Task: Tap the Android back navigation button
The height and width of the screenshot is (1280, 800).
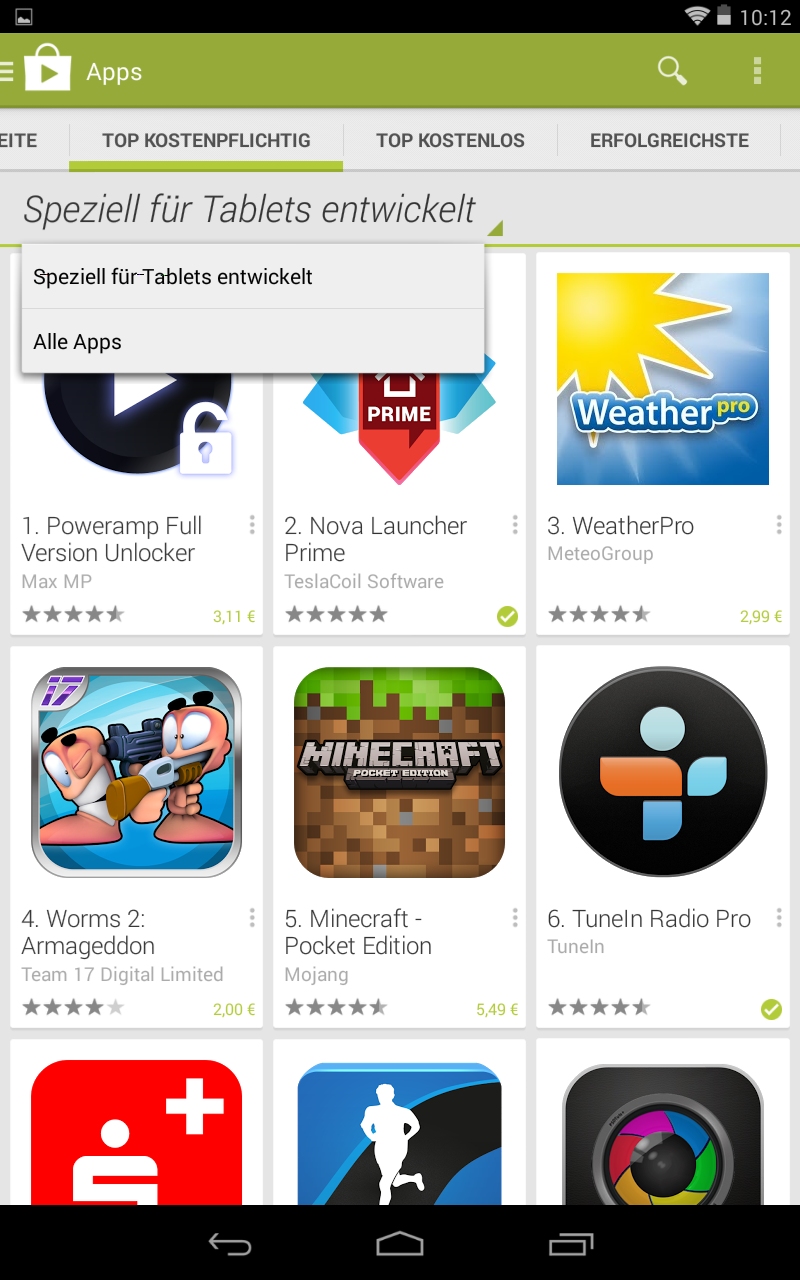Action: click(x=230, y=1243)
